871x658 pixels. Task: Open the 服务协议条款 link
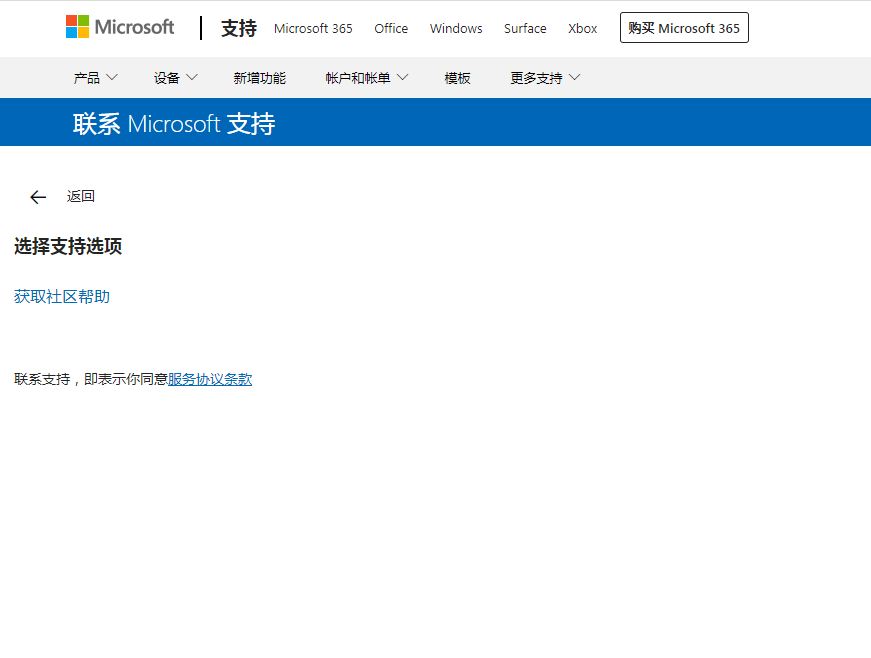[210, 379]
